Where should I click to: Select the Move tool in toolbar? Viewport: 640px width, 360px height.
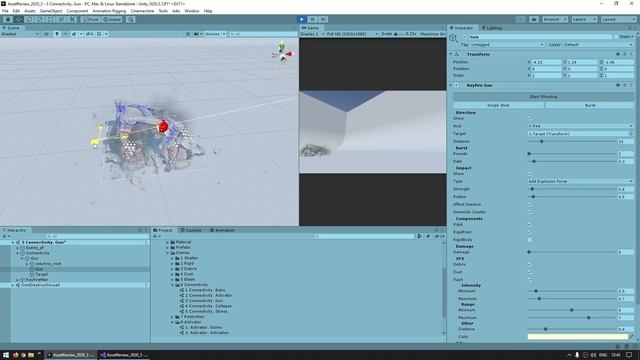pos(18,19)
